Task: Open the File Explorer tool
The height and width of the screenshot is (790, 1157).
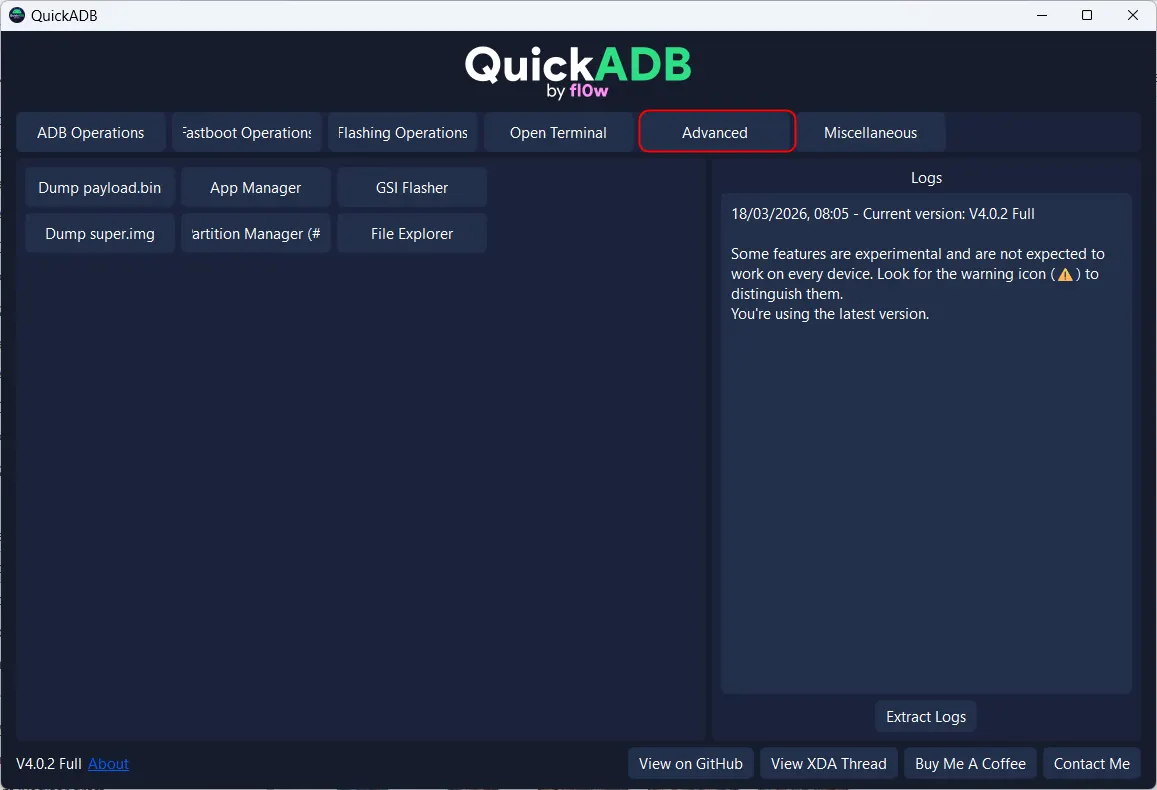Action: (412, 234)
